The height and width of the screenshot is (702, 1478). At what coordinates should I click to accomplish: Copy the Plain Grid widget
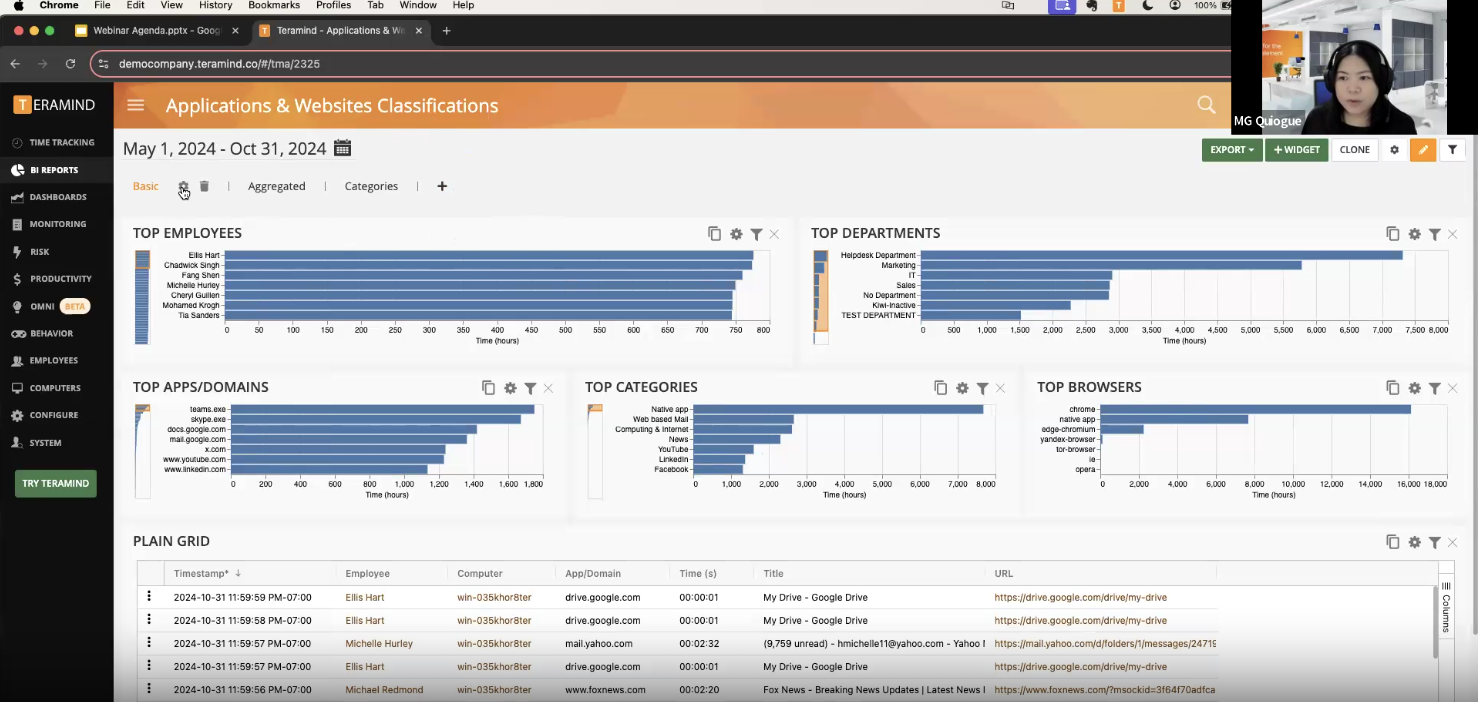[1392, 541]
